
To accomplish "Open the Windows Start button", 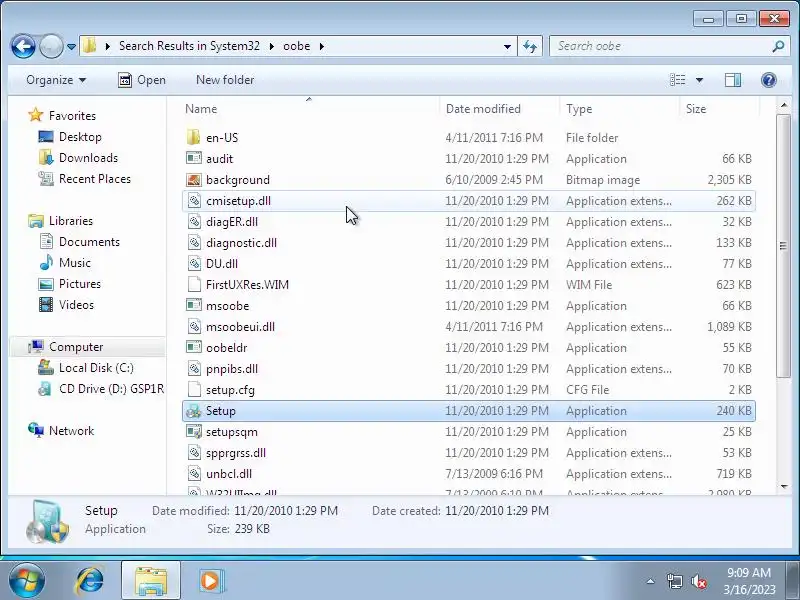I will [x=27, y=581].
